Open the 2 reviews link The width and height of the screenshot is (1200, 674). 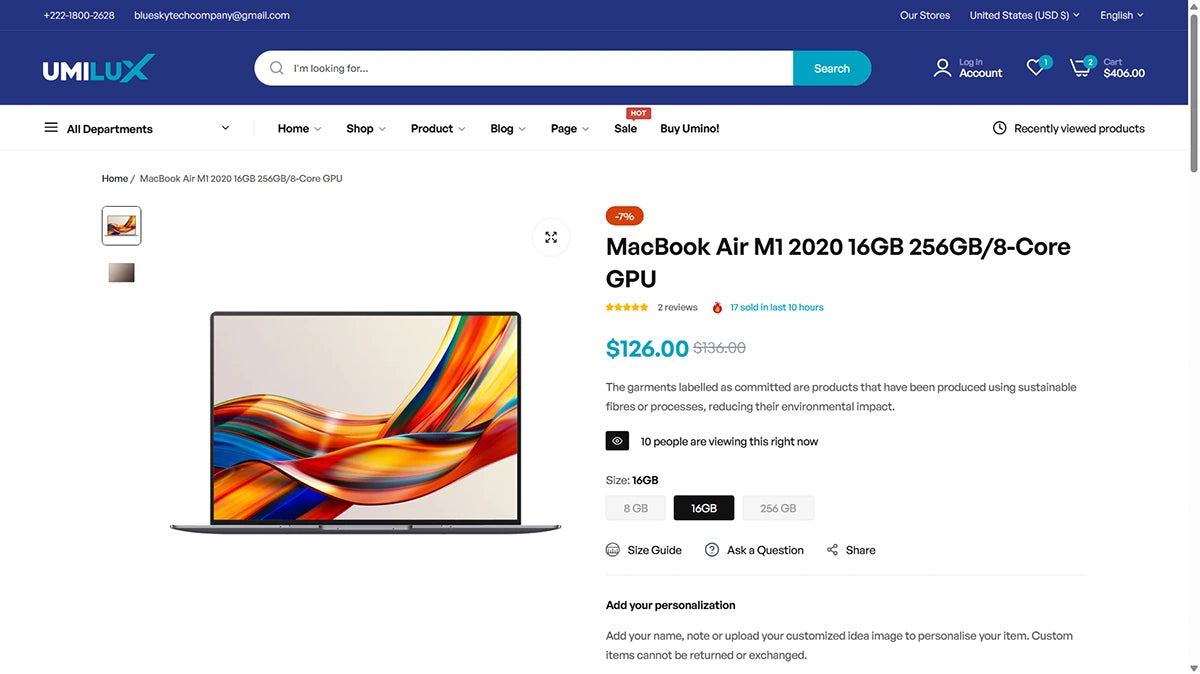point(677,307)
